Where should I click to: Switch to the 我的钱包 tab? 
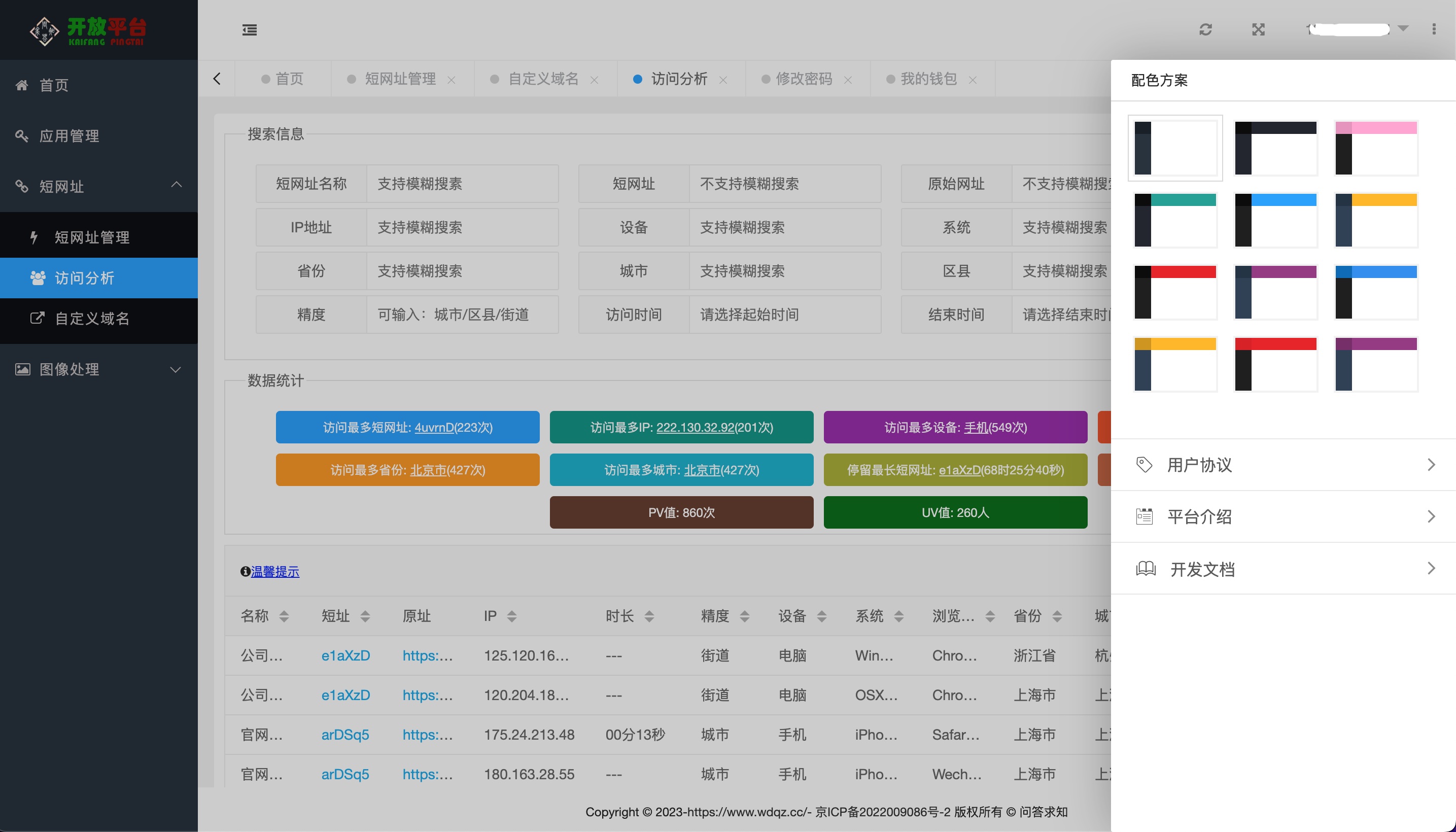[x=928, y=79]
